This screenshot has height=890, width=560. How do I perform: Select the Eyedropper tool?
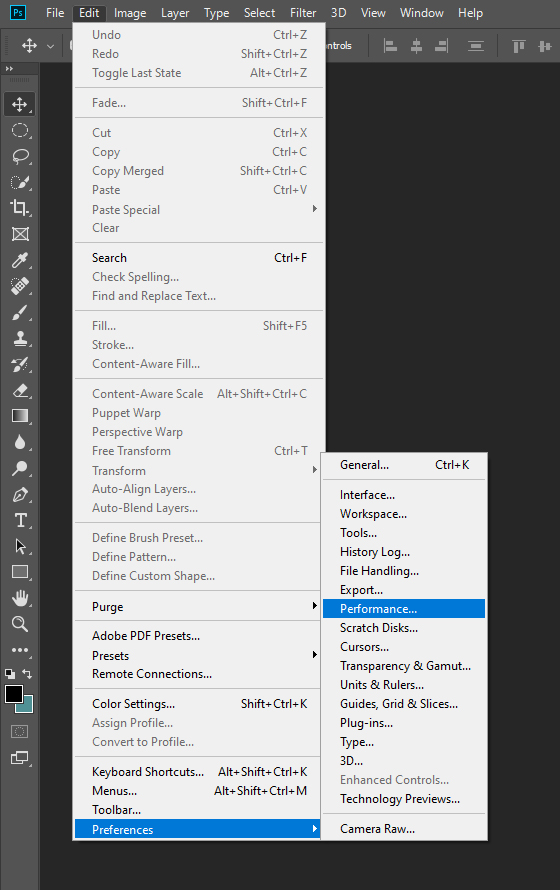20,260
